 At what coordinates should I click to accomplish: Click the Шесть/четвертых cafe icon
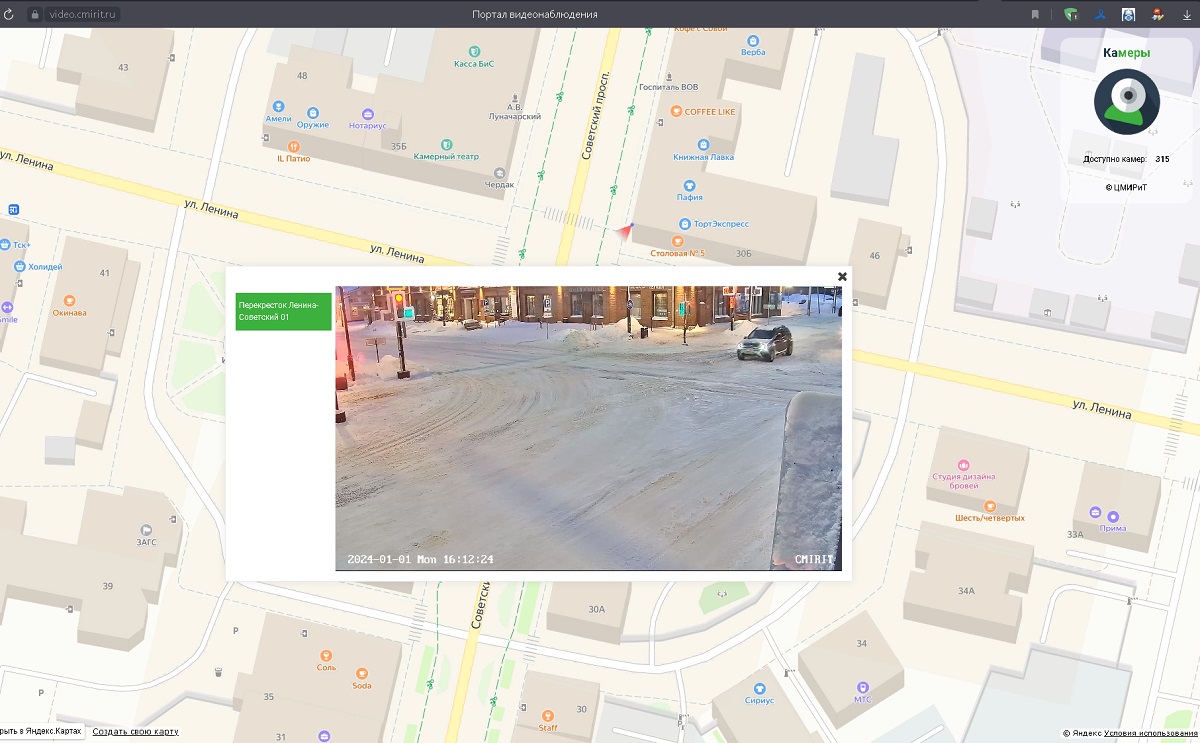(x=990, y=506)
